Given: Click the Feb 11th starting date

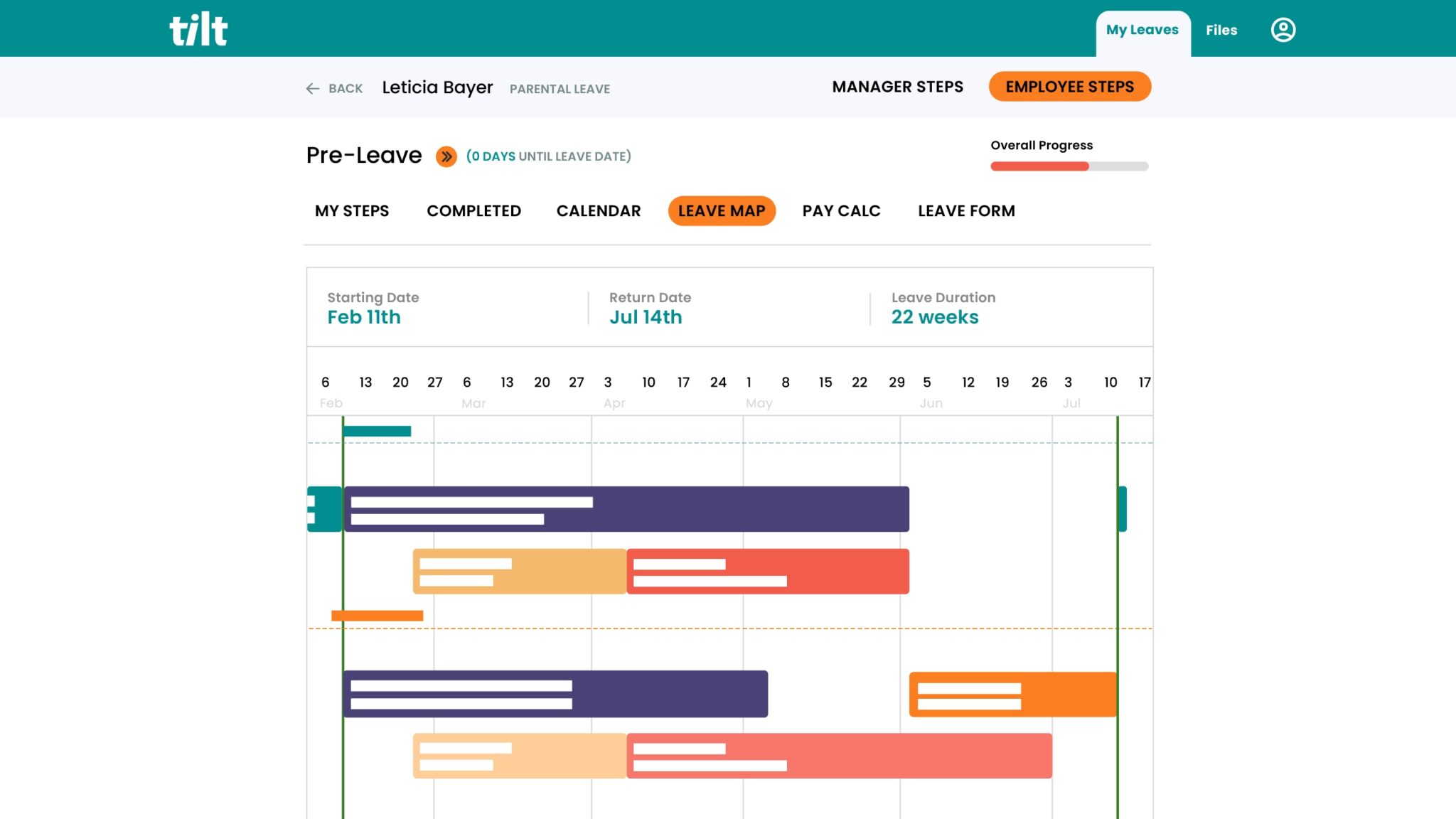Looking at the screenshot, I should click(365, 316).
